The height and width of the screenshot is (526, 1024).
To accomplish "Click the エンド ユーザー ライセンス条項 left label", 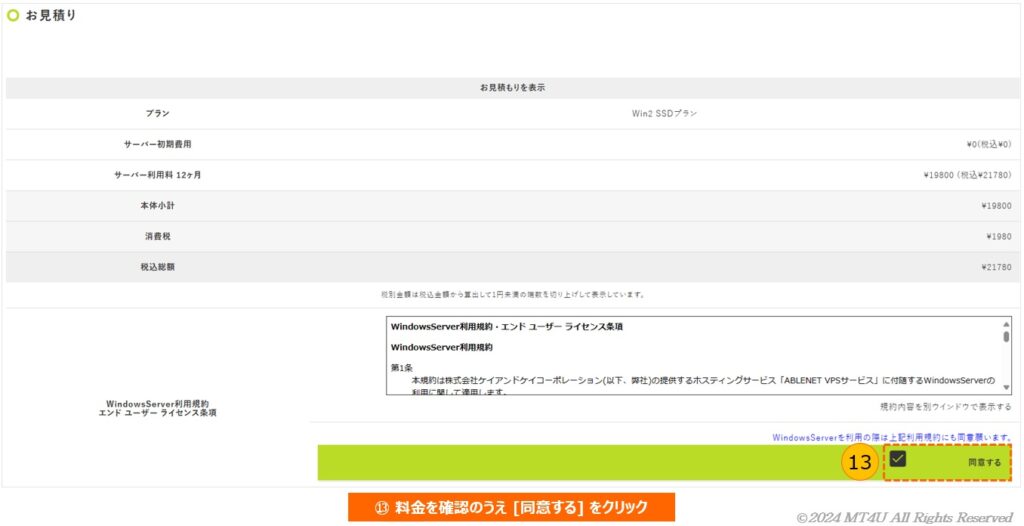I will tap(157, 413).
